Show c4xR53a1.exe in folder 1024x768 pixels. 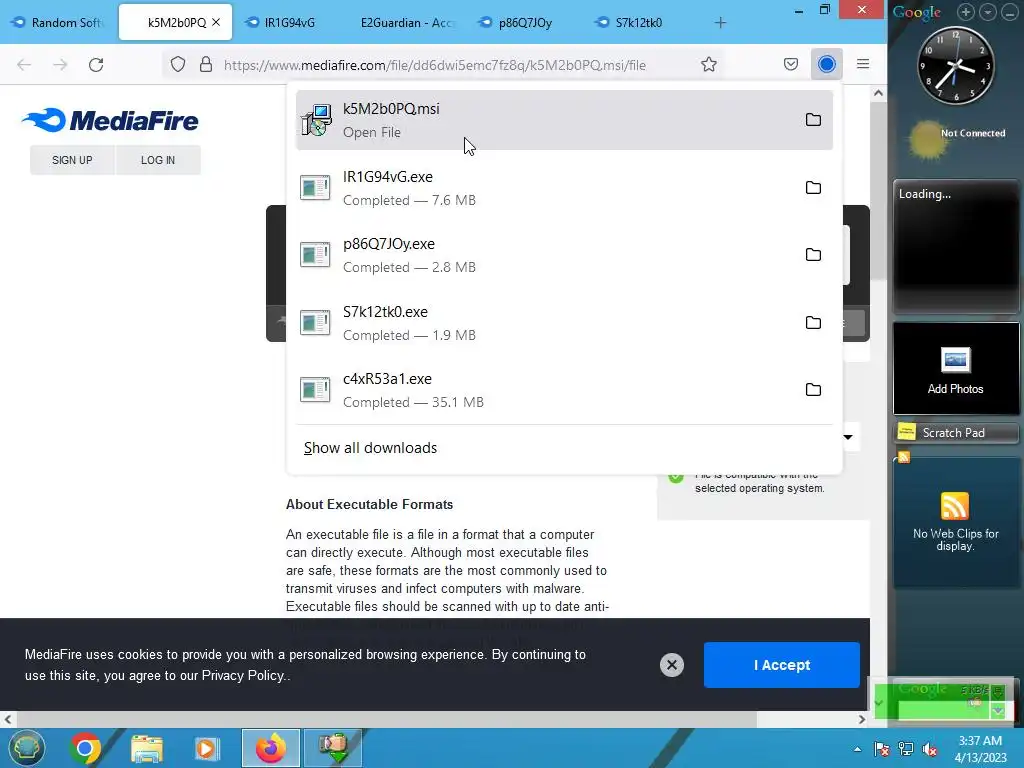point(813,390)
